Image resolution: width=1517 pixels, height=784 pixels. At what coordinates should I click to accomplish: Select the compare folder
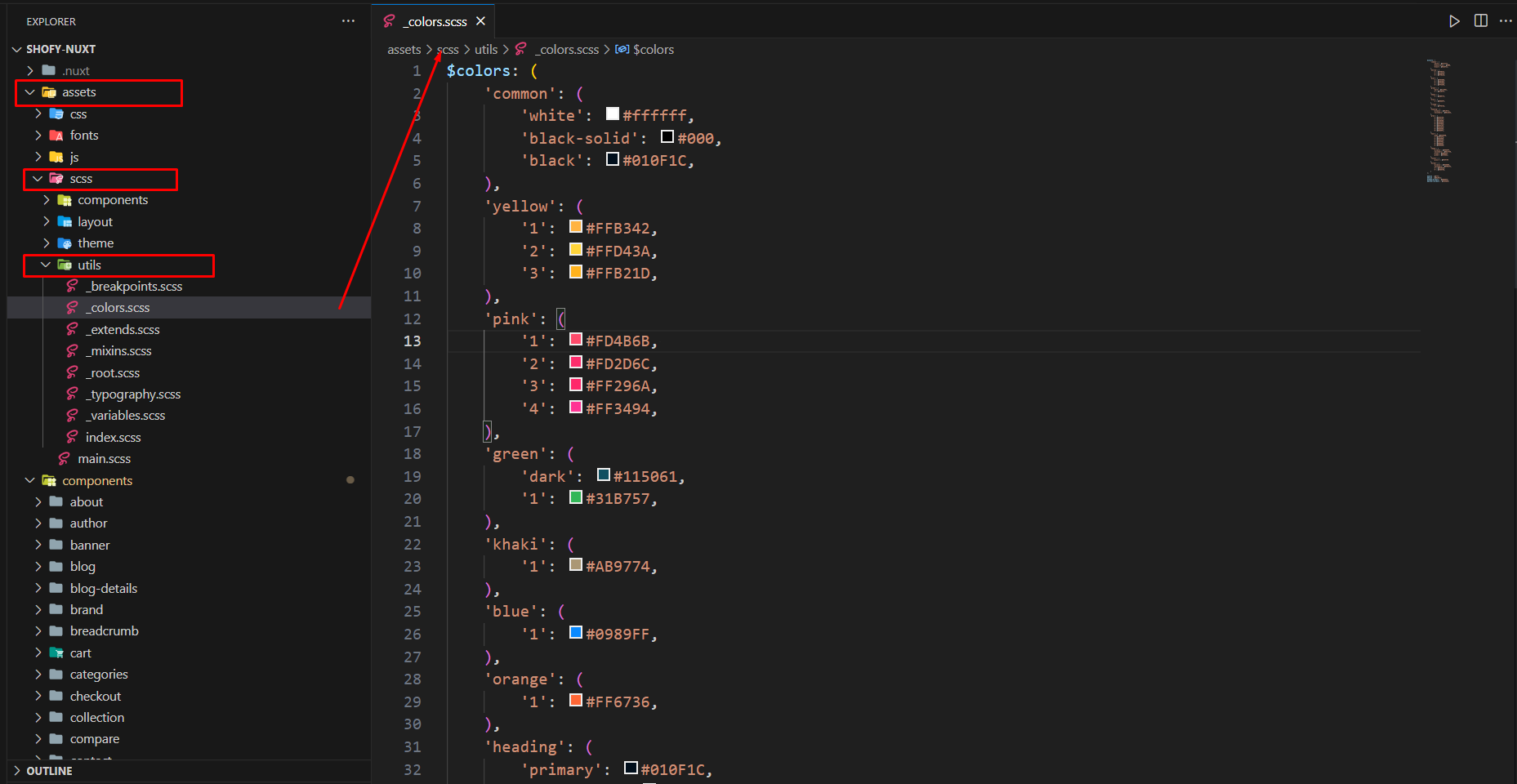tap(95, 738)
